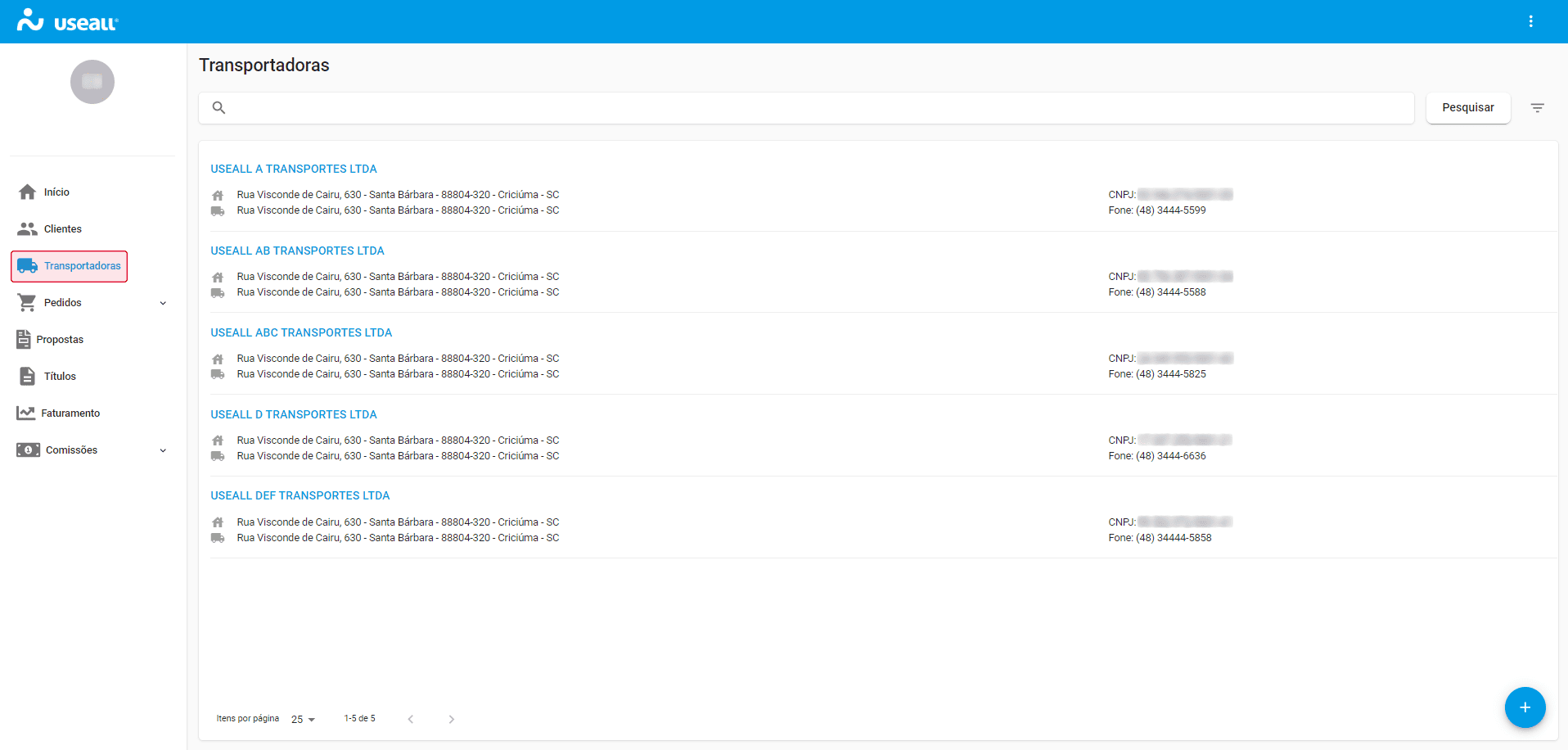Click the Pesquisar button
The width and height of the screenshot is (1568, 750).
click(1468, 108)
